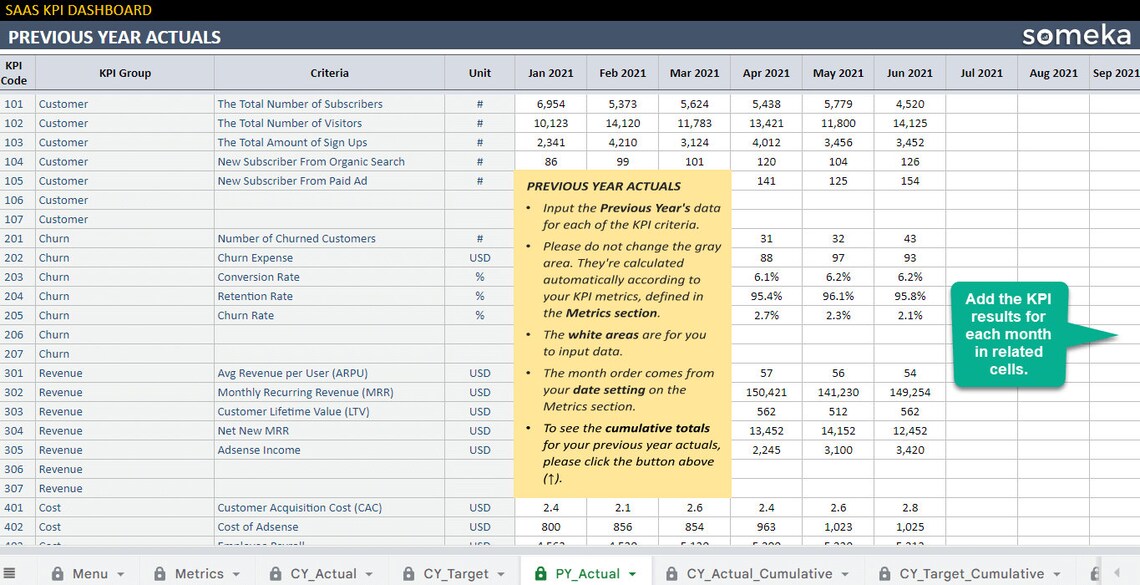Click the lock icon on the CY_Target tab
The width and height of the screenshot is (1140, 585).
point(408,573)
